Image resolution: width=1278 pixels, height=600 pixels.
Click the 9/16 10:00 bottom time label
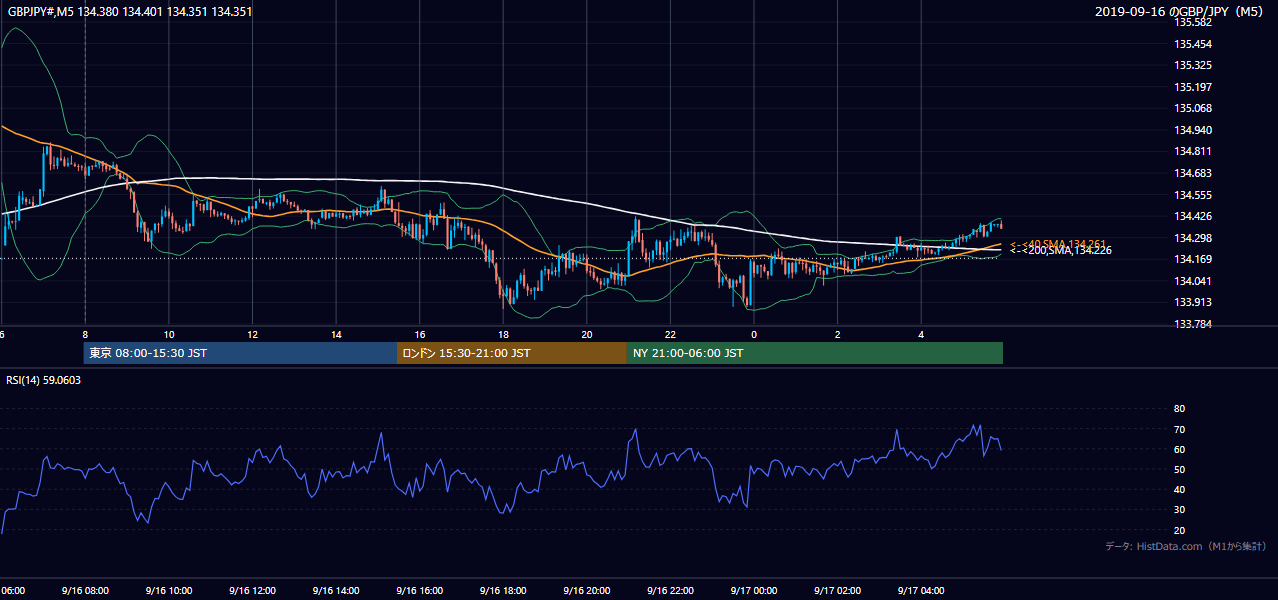pos(168,591)
